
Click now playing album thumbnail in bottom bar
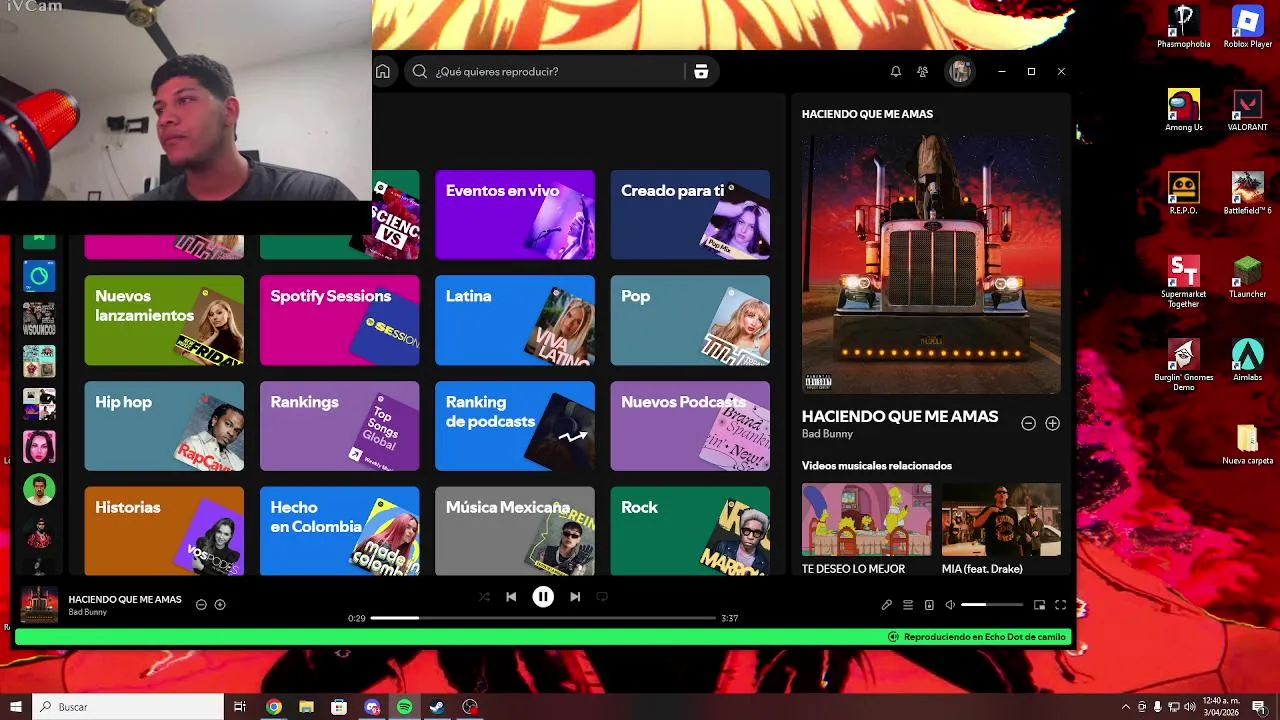[40, 604]
